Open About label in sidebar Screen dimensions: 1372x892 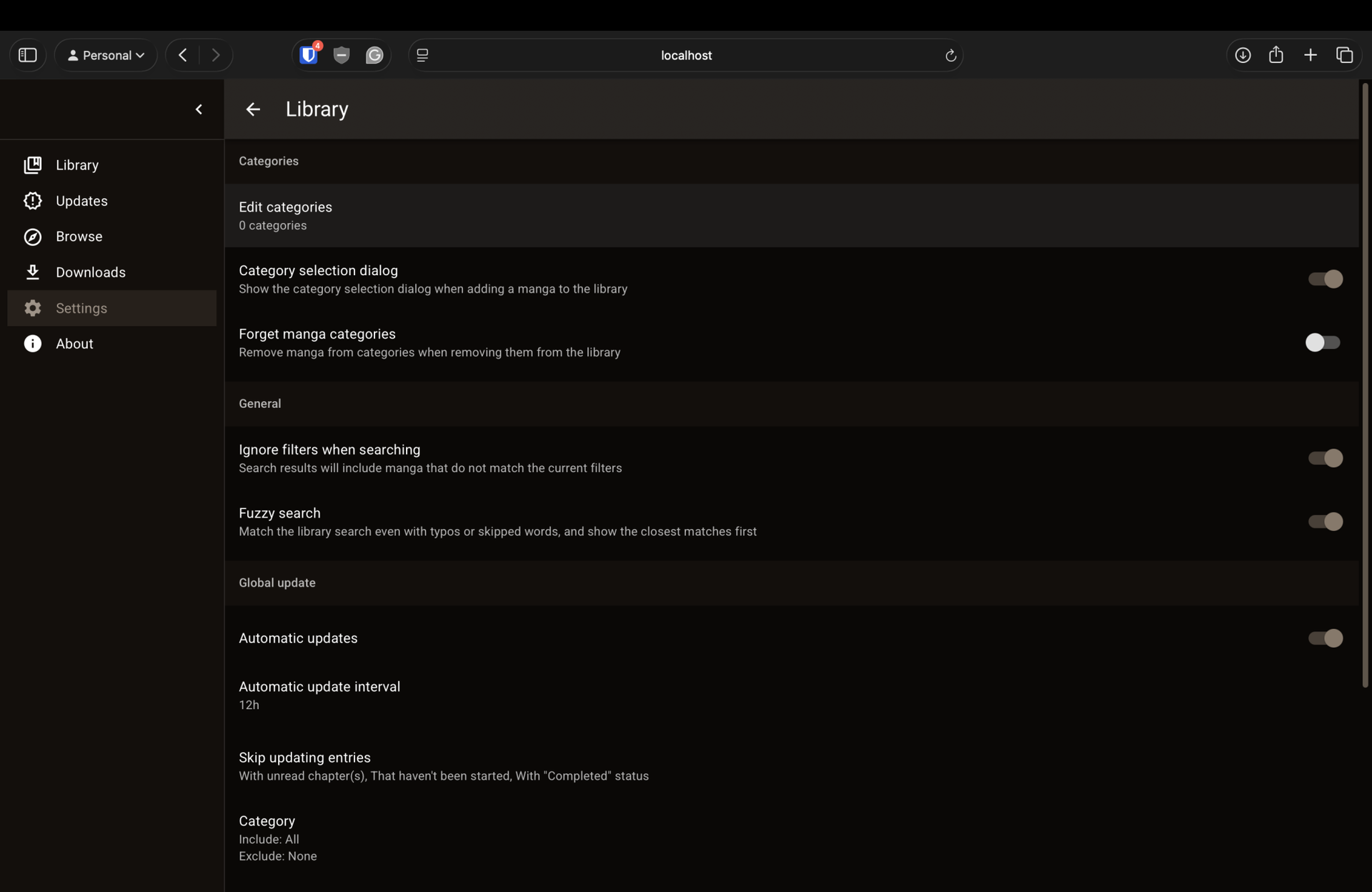[74, 344]
